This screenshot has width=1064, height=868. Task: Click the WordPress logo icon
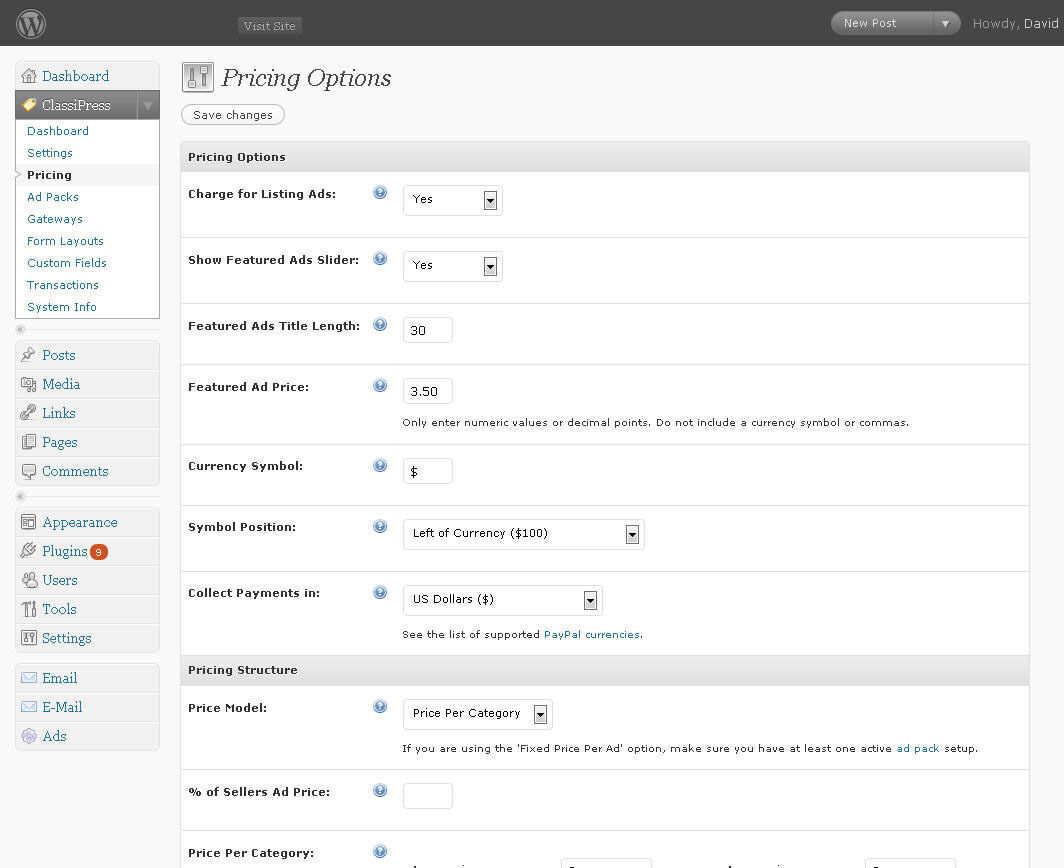click(31, 24)
